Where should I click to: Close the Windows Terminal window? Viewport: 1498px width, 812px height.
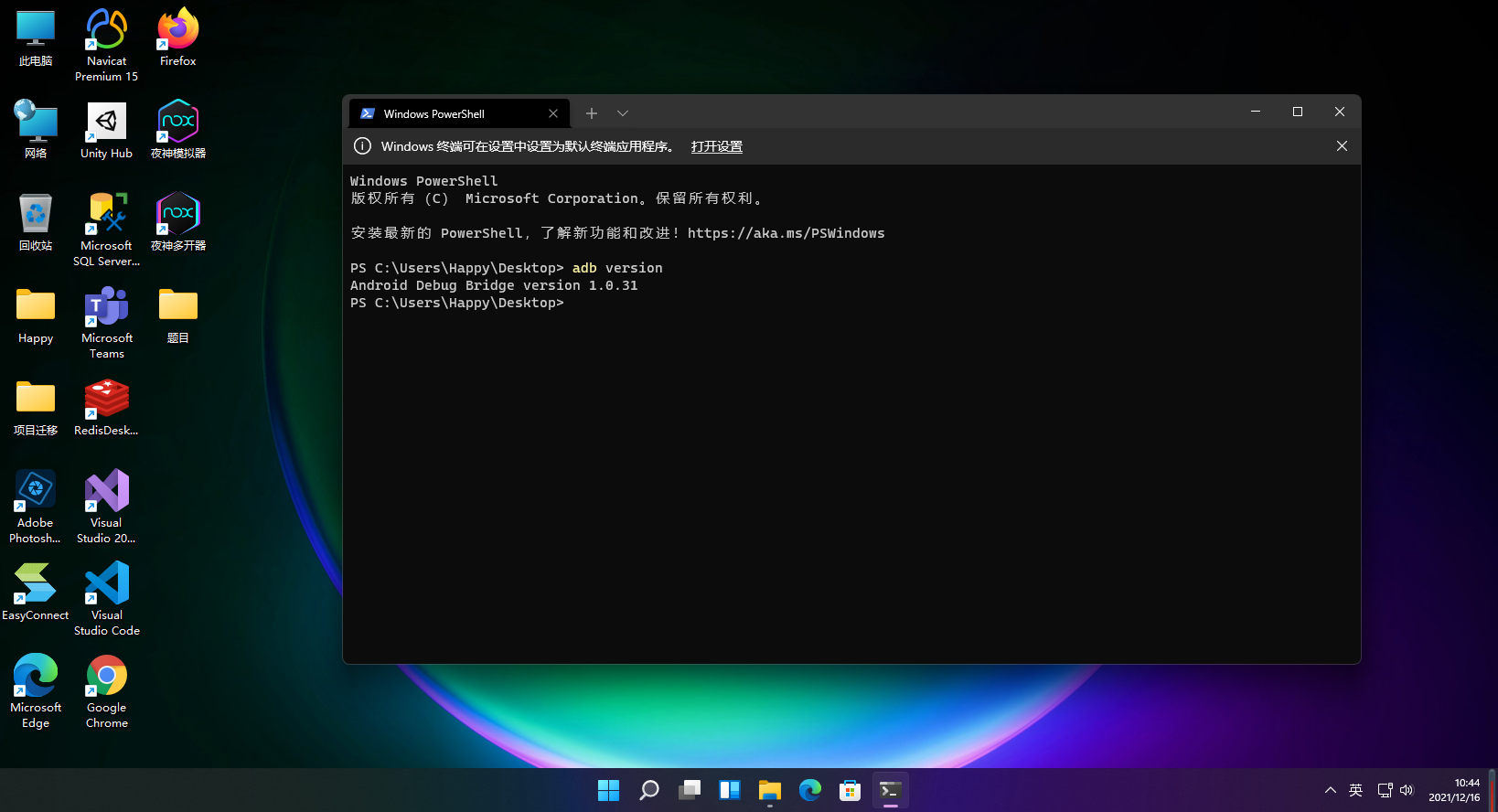[1340, 112]
